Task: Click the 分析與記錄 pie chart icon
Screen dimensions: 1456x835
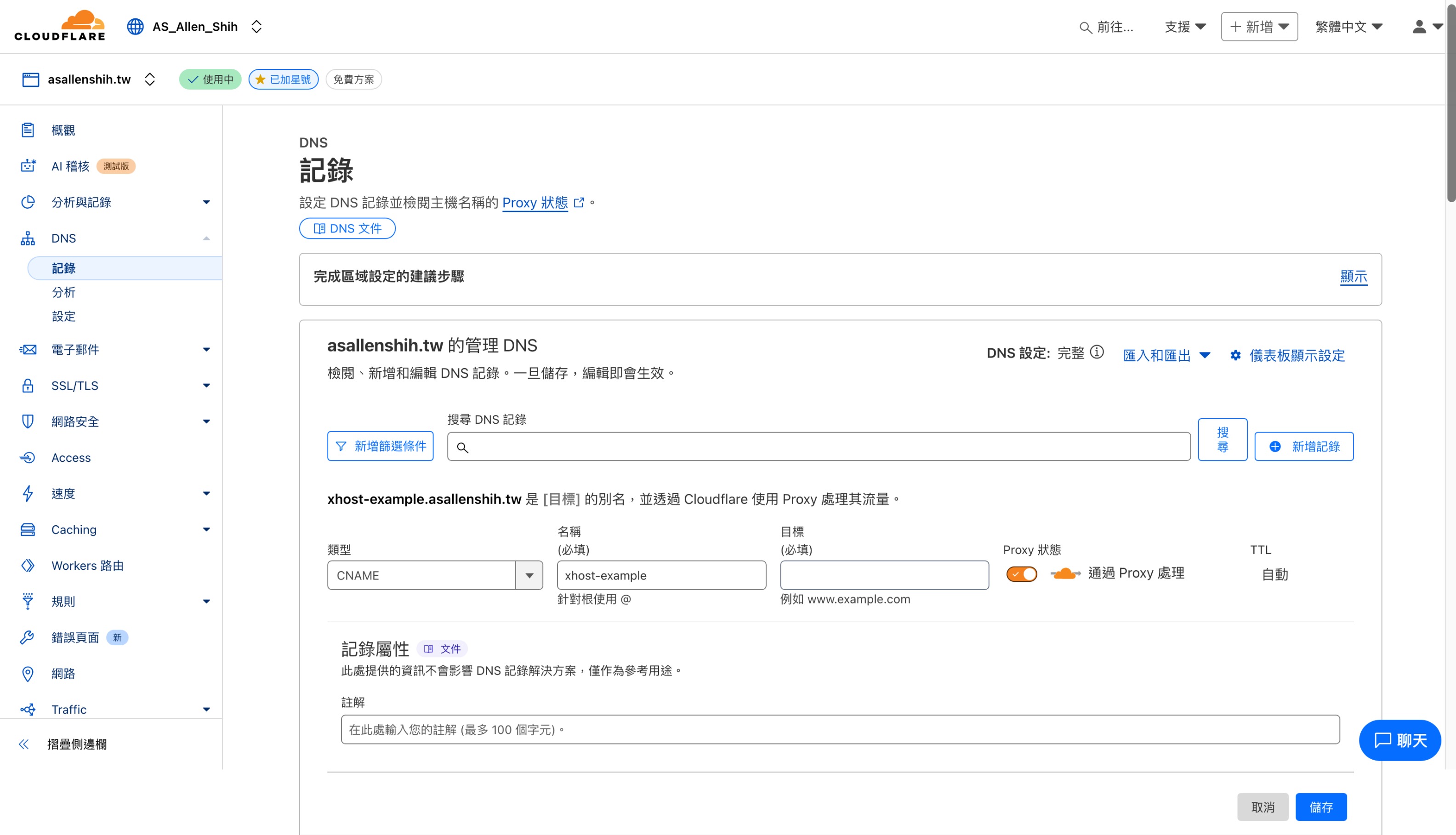Action: point(28,202)
